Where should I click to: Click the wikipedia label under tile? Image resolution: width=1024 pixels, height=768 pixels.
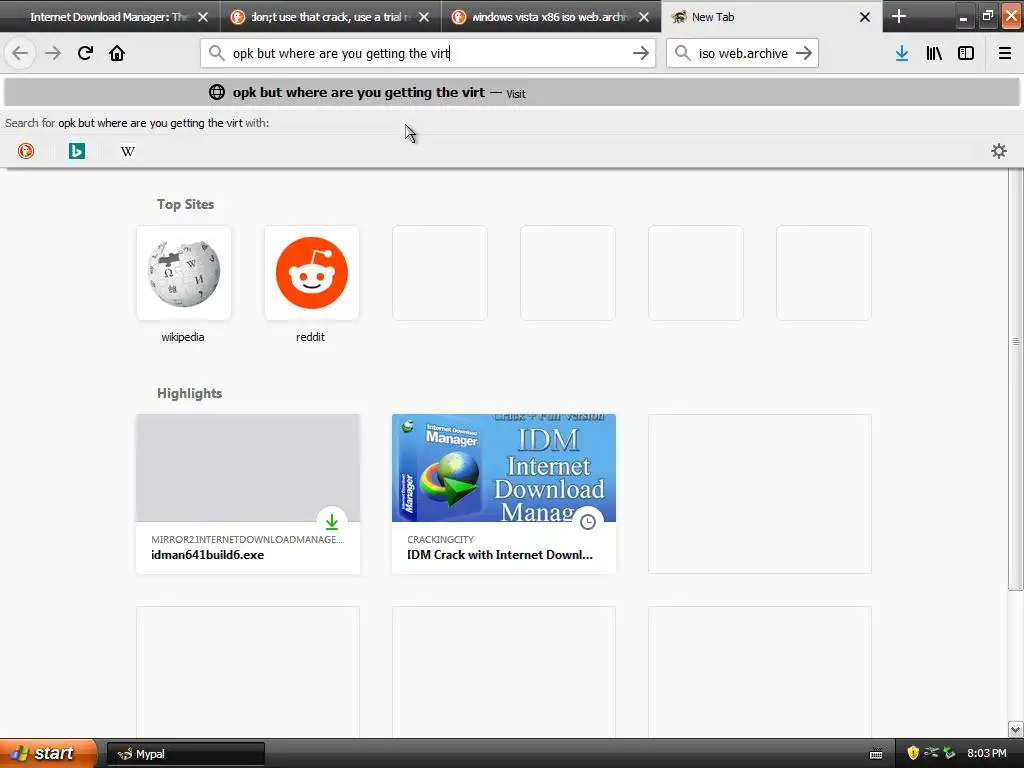(183, 337)
